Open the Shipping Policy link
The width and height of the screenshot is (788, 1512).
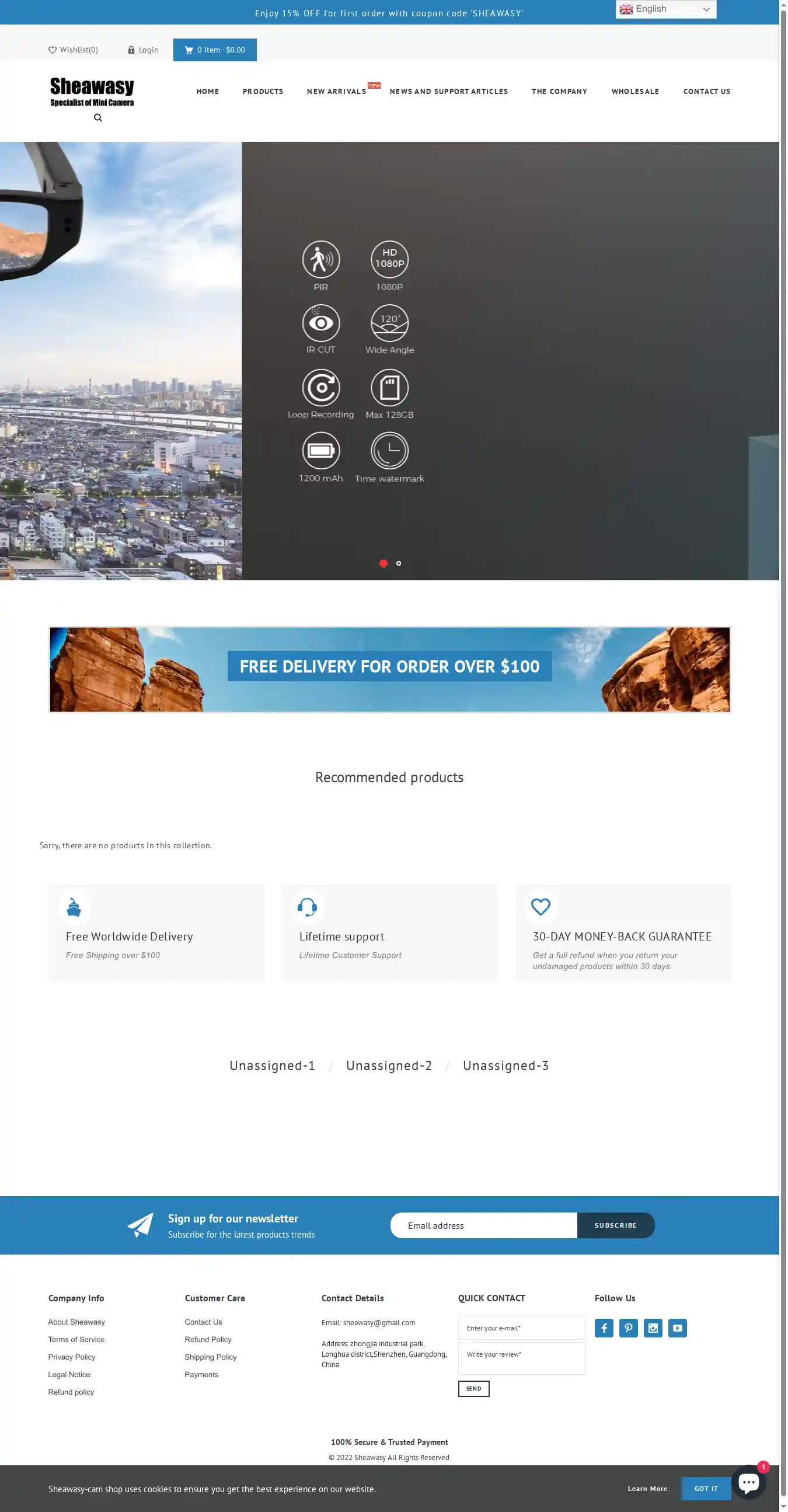[x=210, y=1357]
